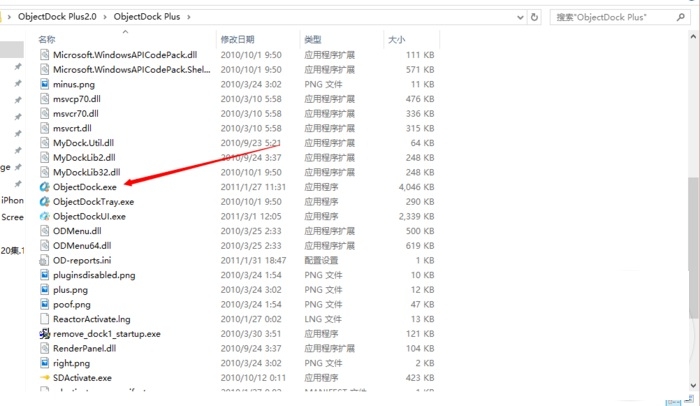700x406 pixels.
Task: Select the ObjectDockUI.exe file icon
Action: [44, 217]
